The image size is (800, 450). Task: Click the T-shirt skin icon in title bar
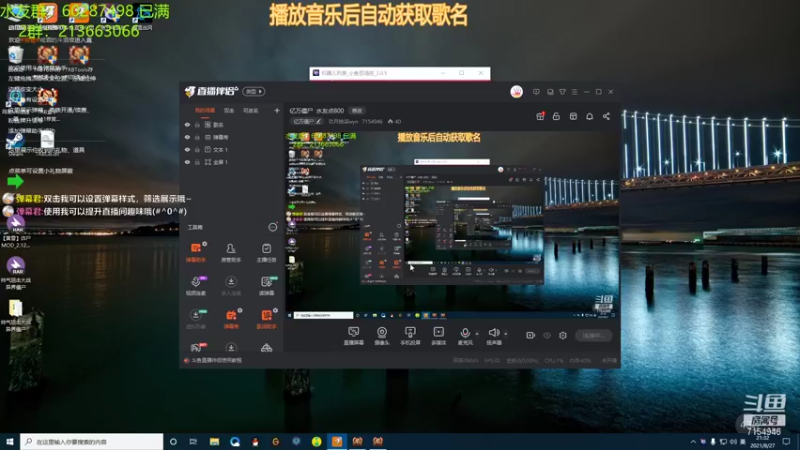point(562,92)
